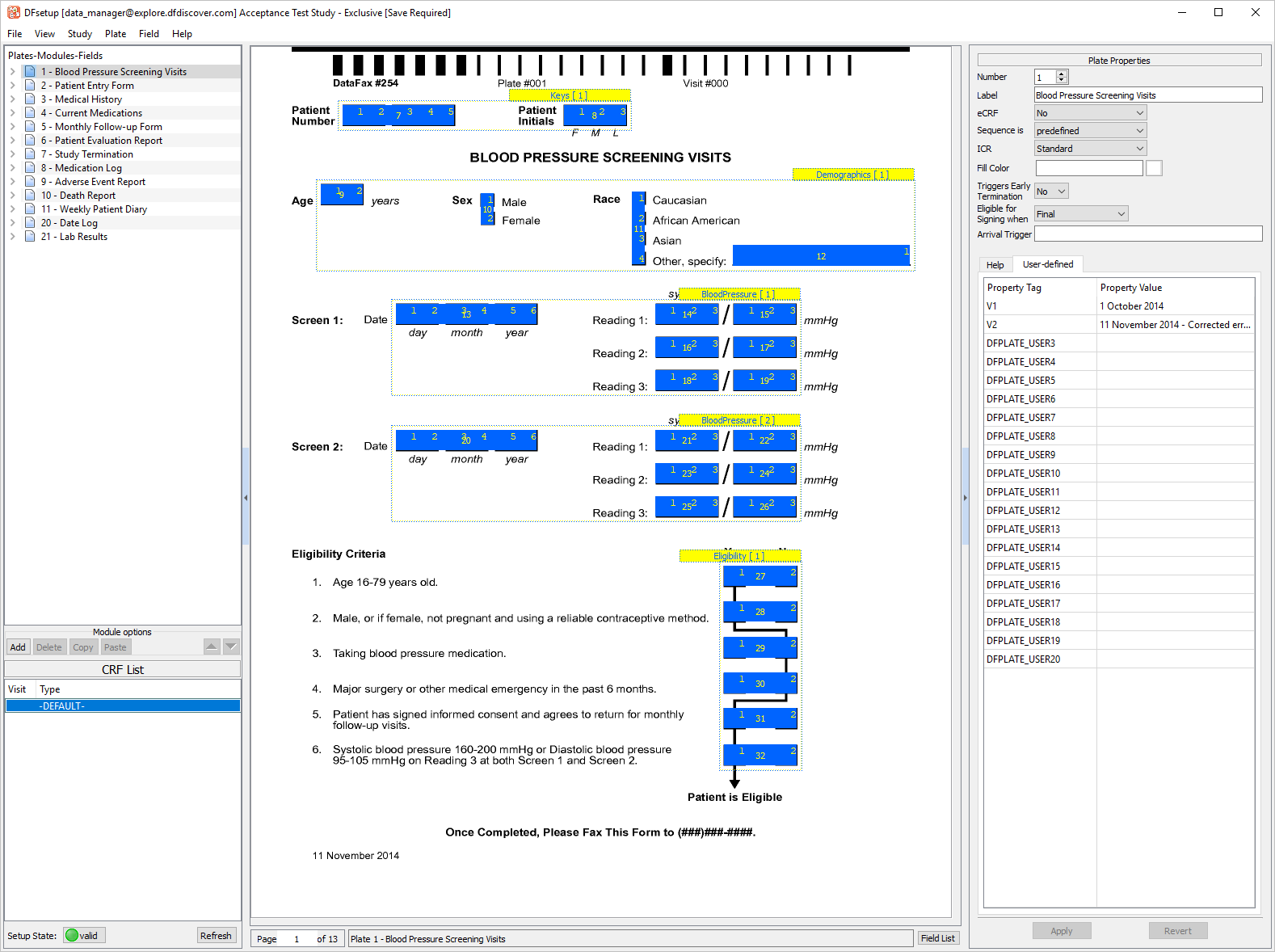Select the Male checkbox field for Sex

[489, 200]
